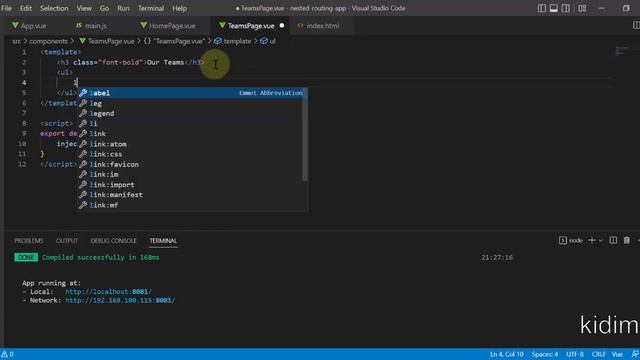Select the link:mf suggestion
640x360 pixels.
coord(190,205)
